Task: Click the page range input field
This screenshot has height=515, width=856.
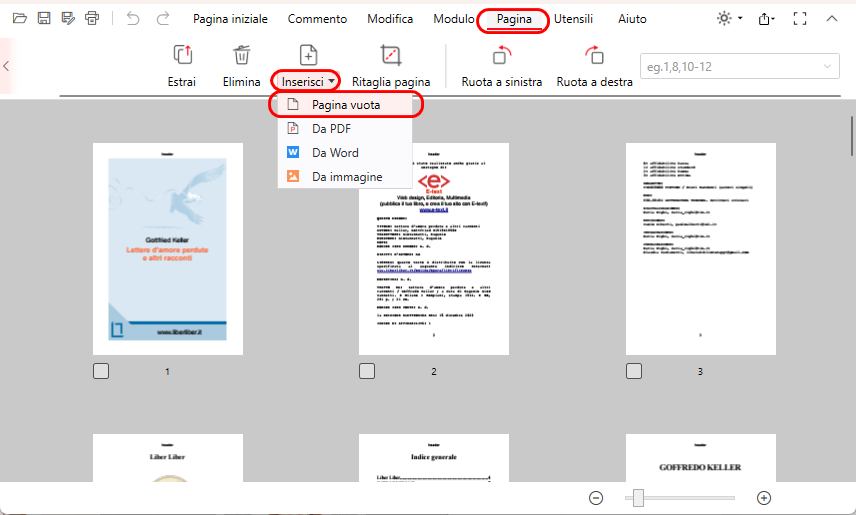Action: click(x=739, y=67)
